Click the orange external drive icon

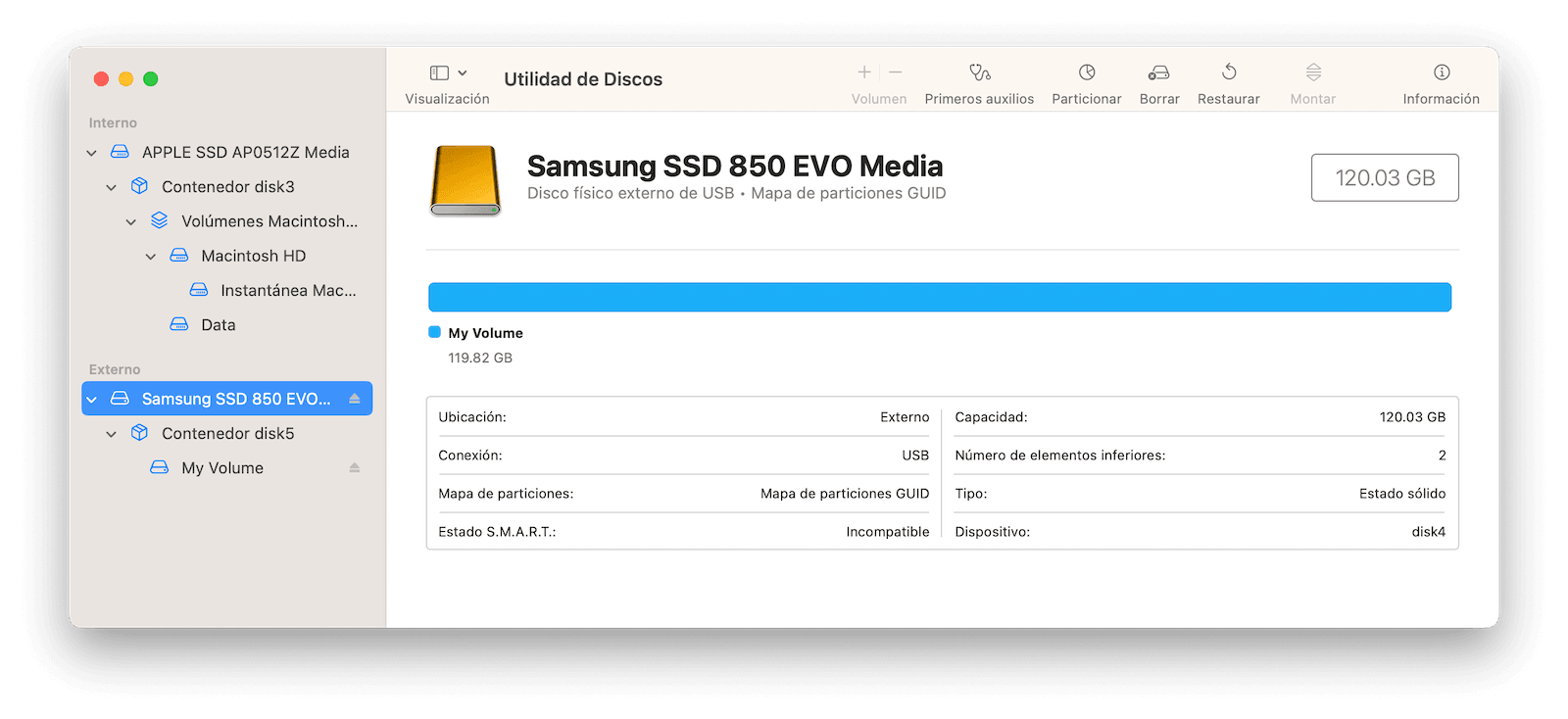(465, 179)
